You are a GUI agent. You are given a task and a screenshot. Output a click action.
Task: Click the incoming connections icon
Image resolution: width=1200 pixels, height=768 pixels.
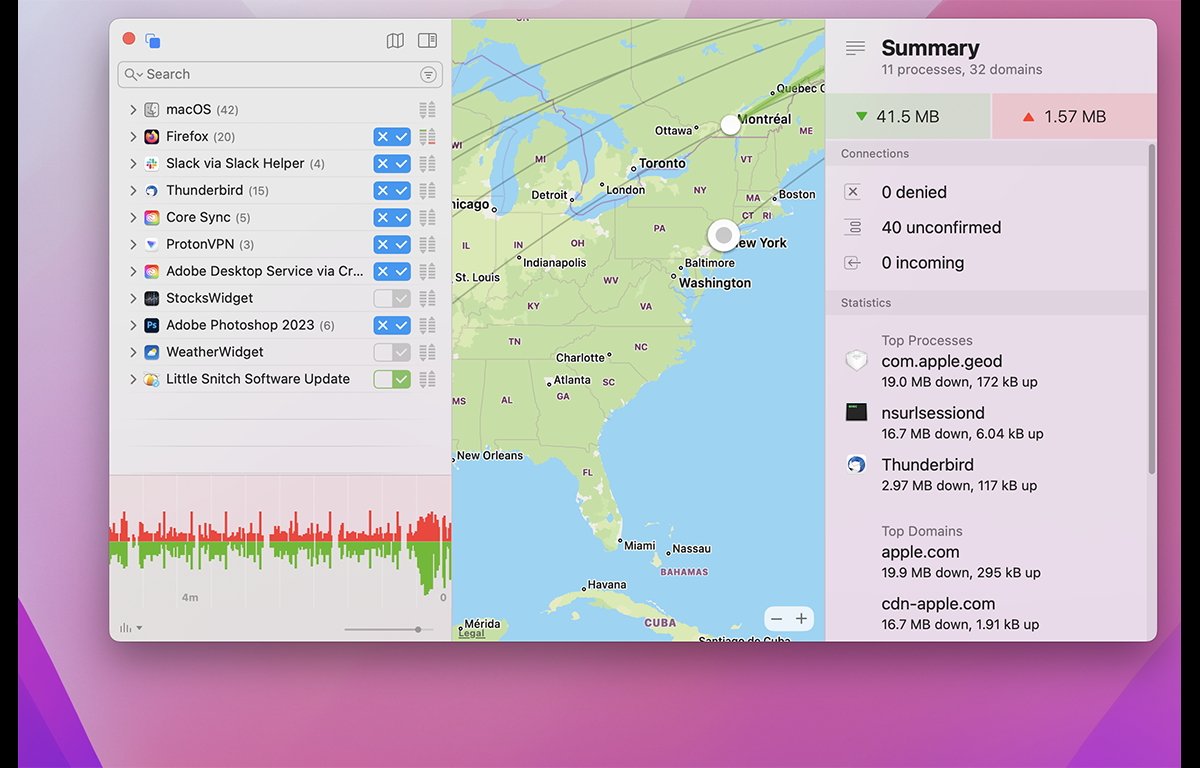[853, 263]
